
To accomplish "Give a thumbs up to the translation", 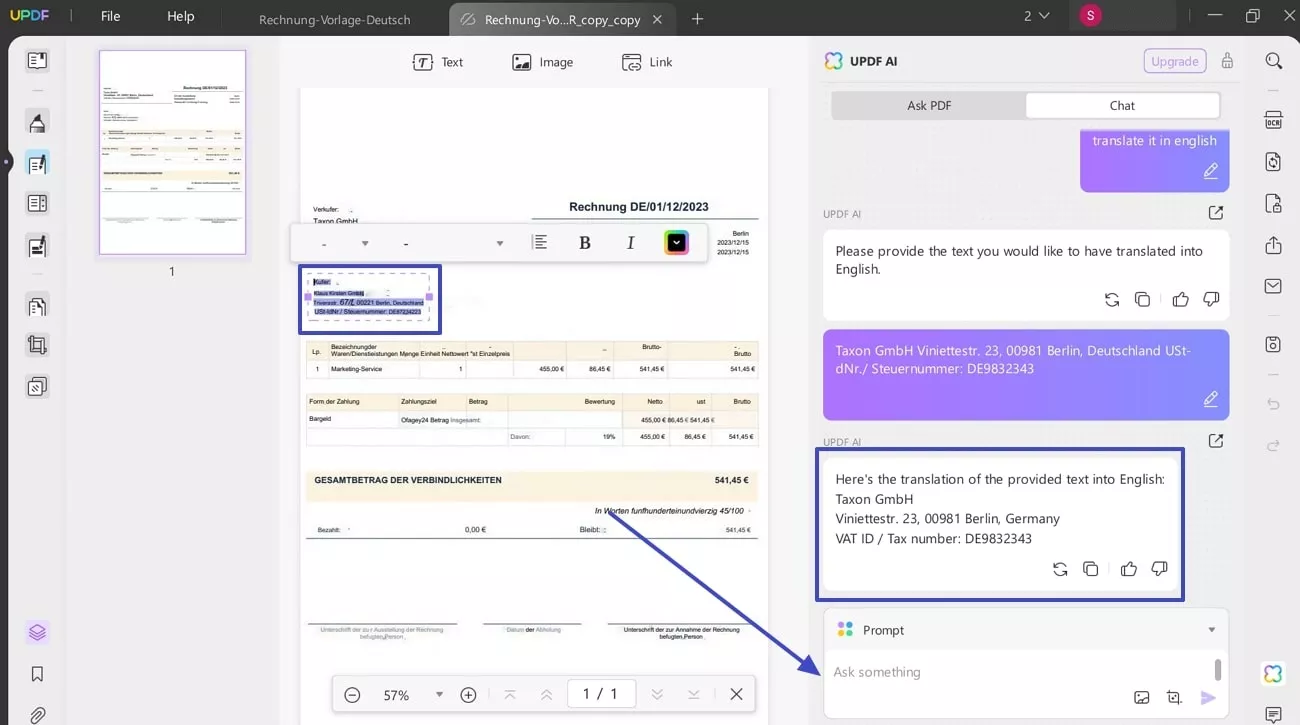I will click(1128, 568).
